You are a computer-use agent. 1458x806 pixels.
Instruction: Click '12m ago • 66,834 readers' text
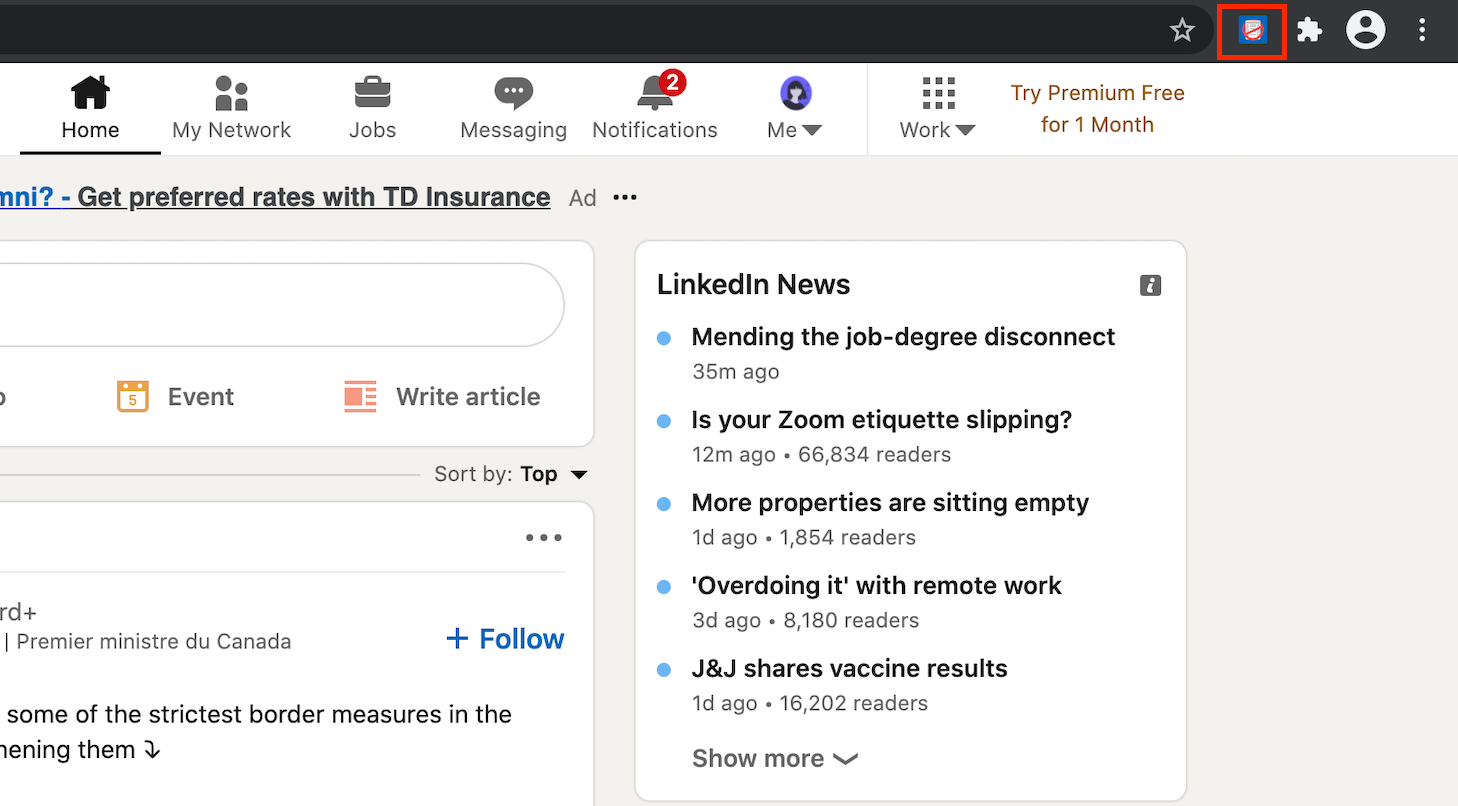point(821,455)
